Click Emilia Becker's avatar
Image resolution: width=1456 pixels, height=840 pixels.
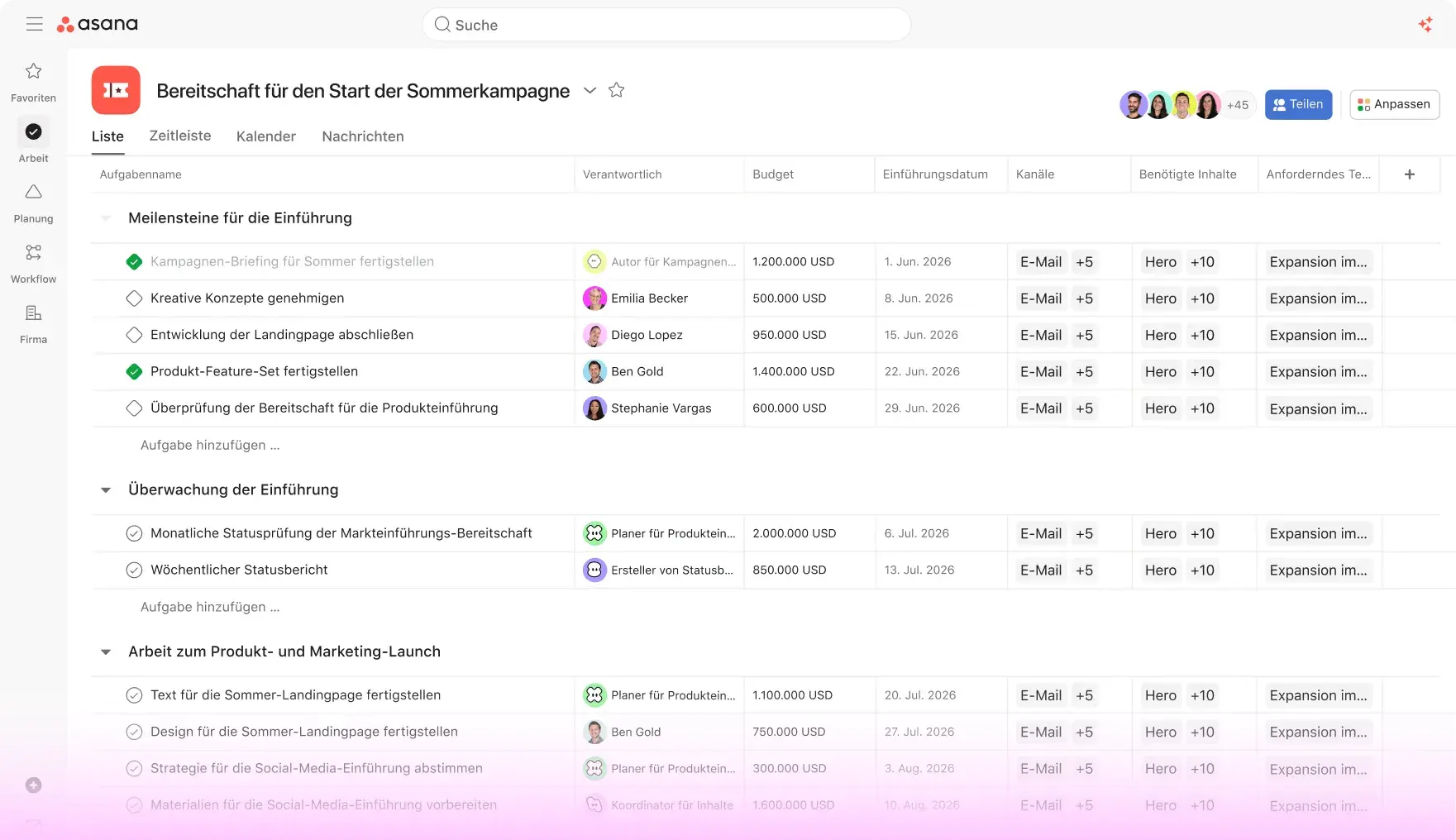(594, 298)
